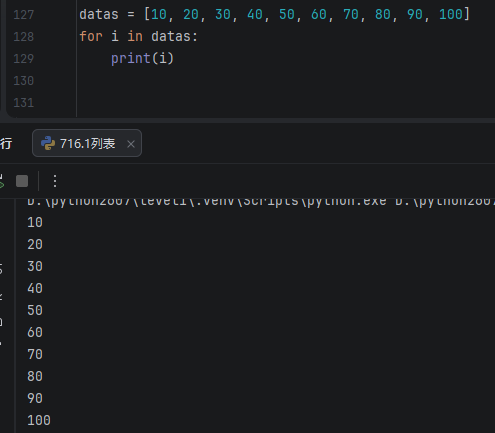Click line number 131 in the gutter
The width and height of the screenshot is (495, 433).
pyautogui.click(x=24, y=103)
